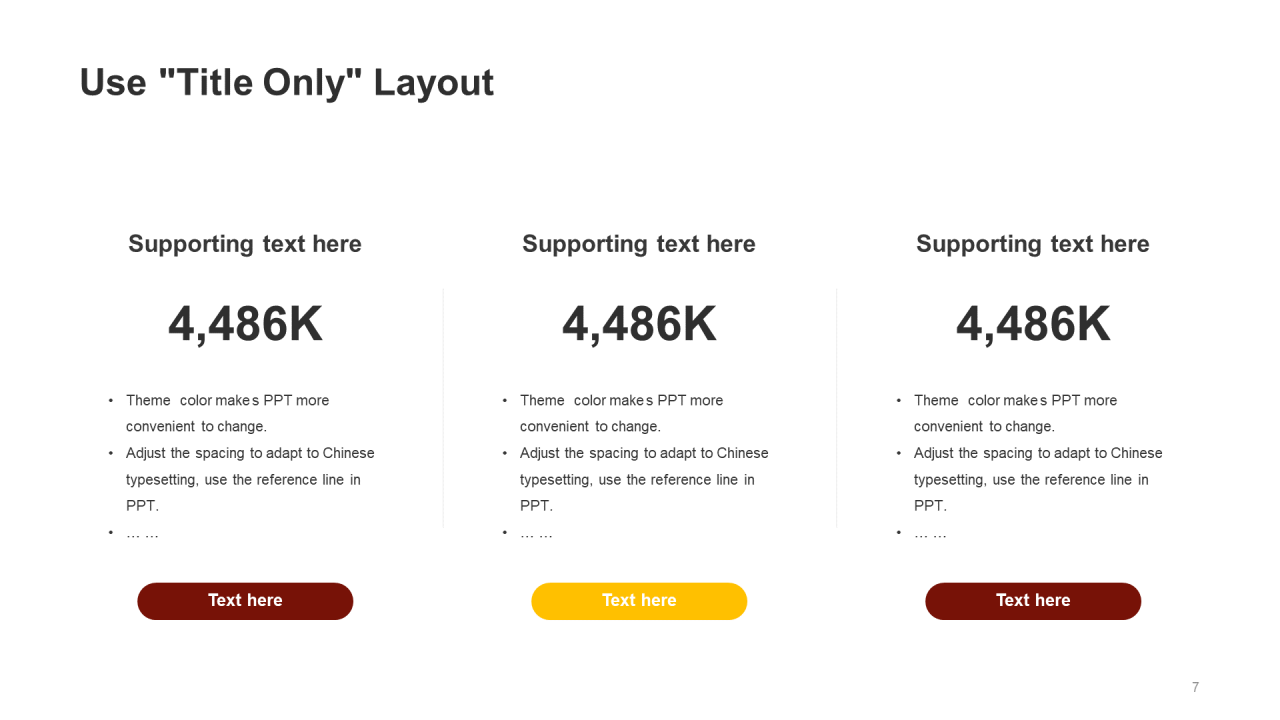1280x720 pixels.
Task: Click the right dark red "Text here" button
Action: (x=1033, y=601)
